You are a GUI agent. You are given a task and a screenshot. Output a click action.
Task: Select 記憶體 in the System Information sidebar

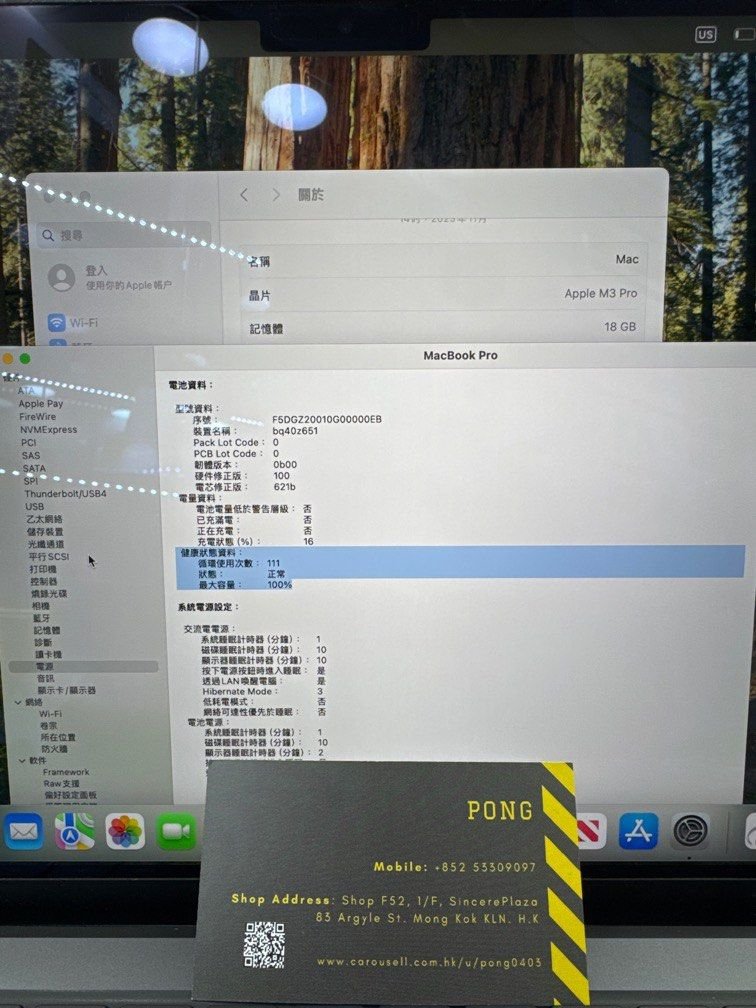pos(47,630)
